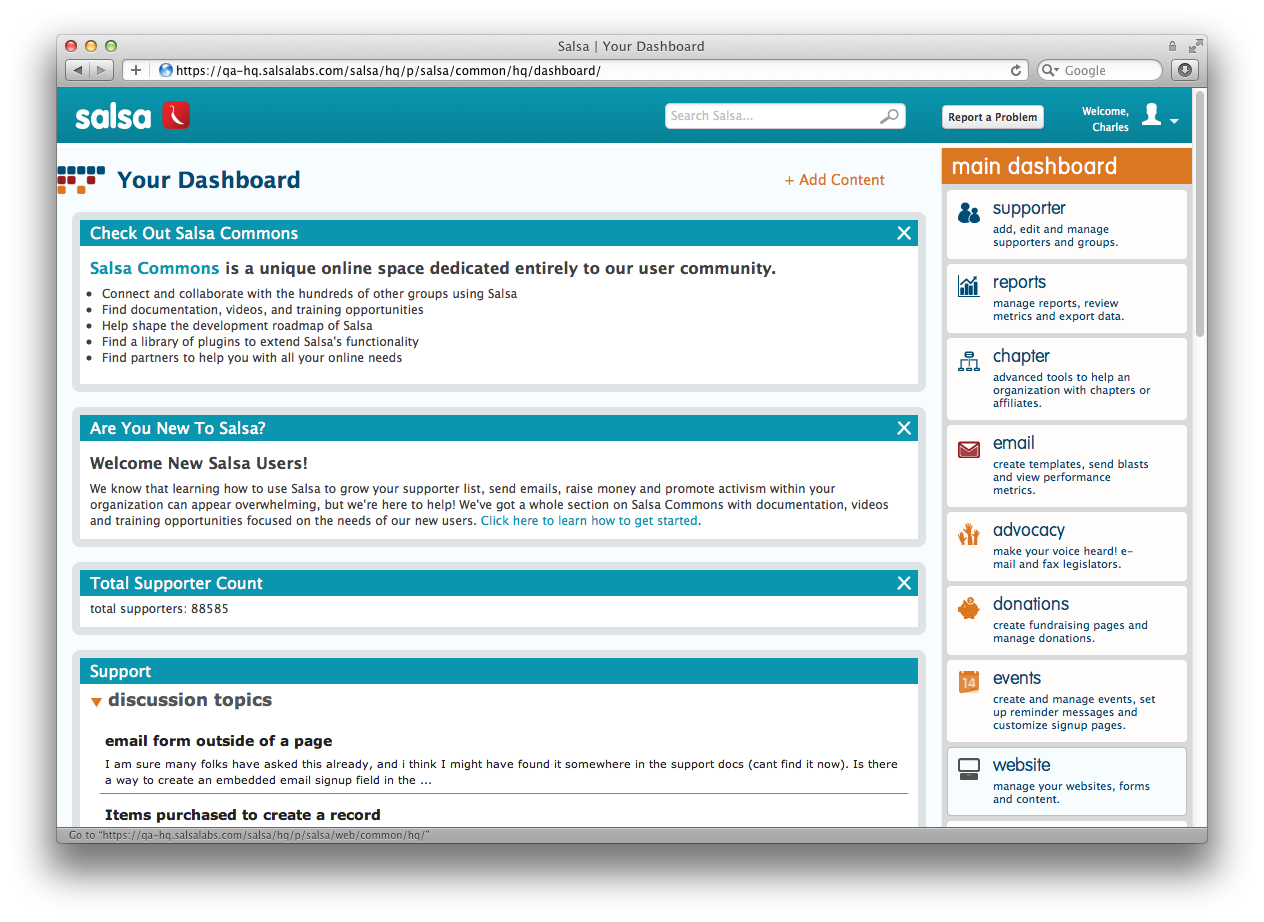This screenshot has height=922, width=1264.
Task: Open the browser downloads button
Action: (x=1184, y=70)
